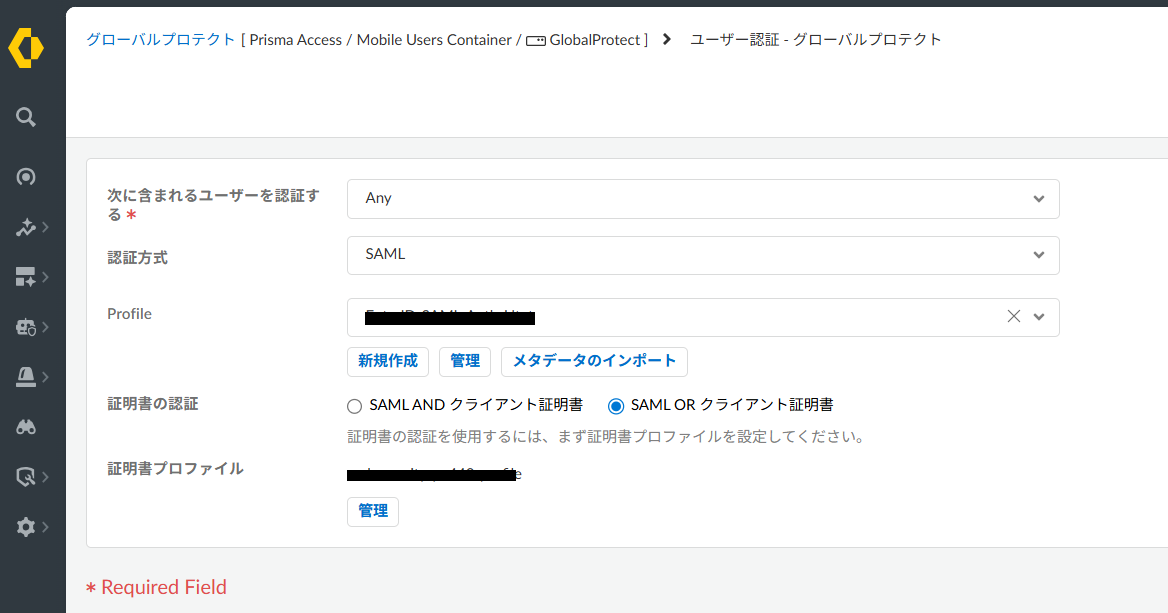Open the siren alert sidebar icon
Image resolution: width=1168 pixels, height=613 pixels.
[x=26, y=376]
